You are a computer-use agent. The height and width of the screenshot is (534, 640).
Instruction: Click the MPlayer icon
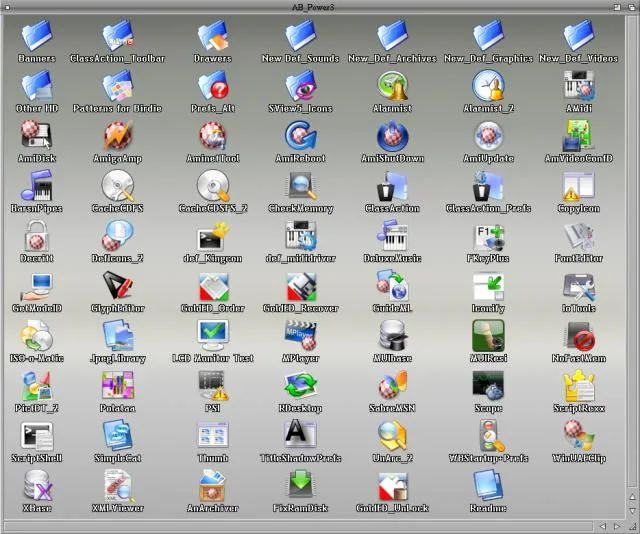tap(300, 335)
